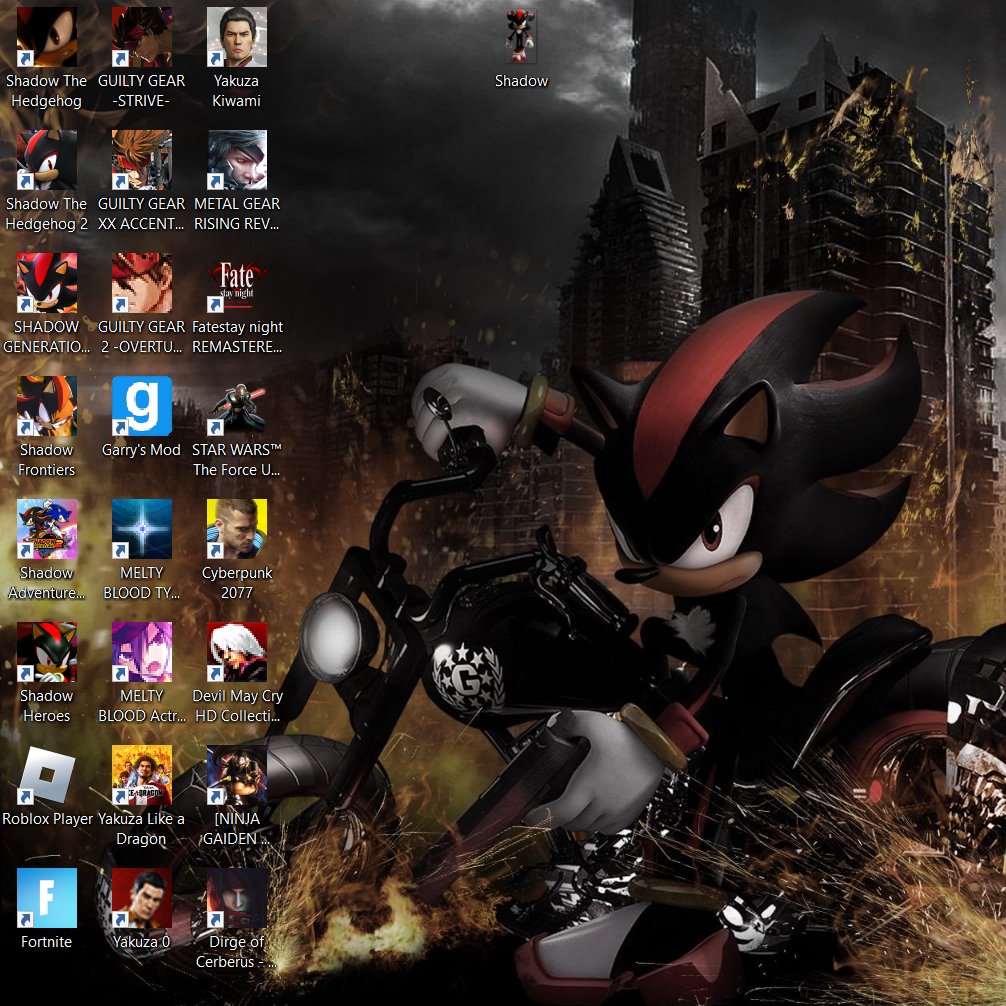1006x1006 pixels.
Task: Click the "Garry's Mod" label text
Action: 141,450
